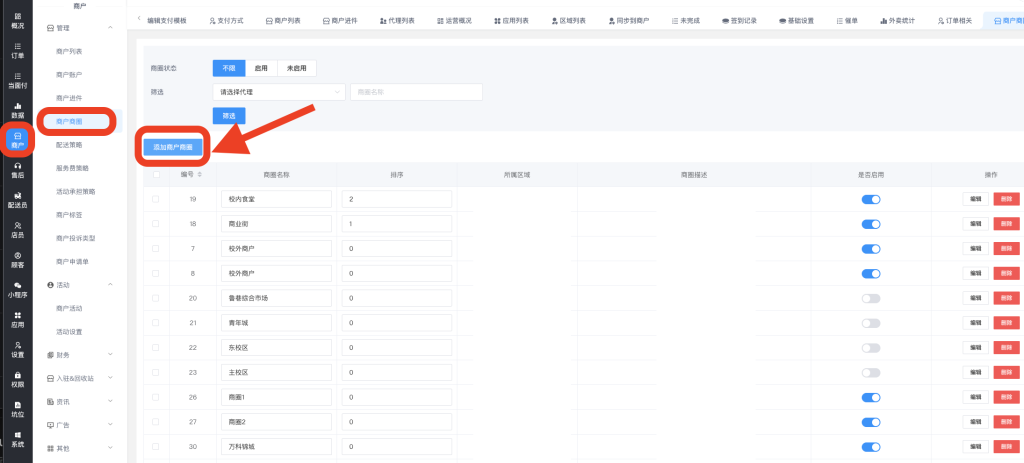The width and height of the screenshot is (1024, 463).
Task: Open the 概况 overview sidebar icon
Action: coord(16,21)
